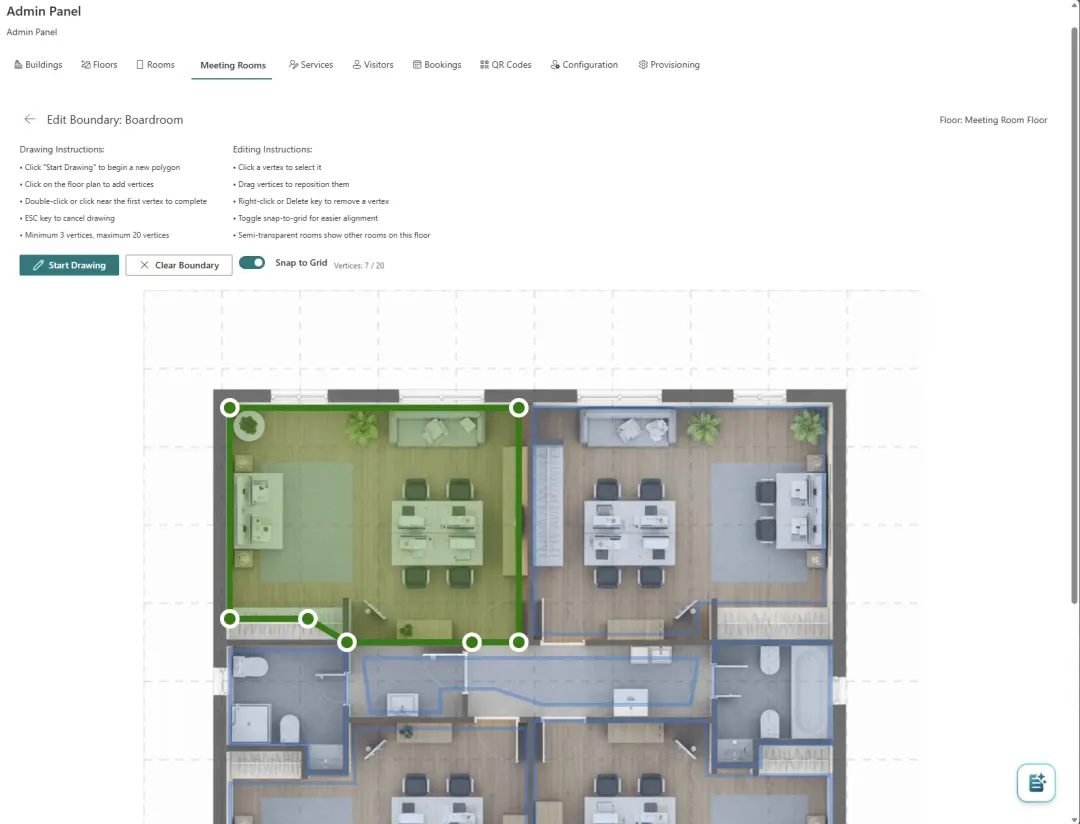The width and height of the screenshot is (1080, 824).
Task: Click the pencil icon on Start Drawing
Action: [x=39, y=264]
